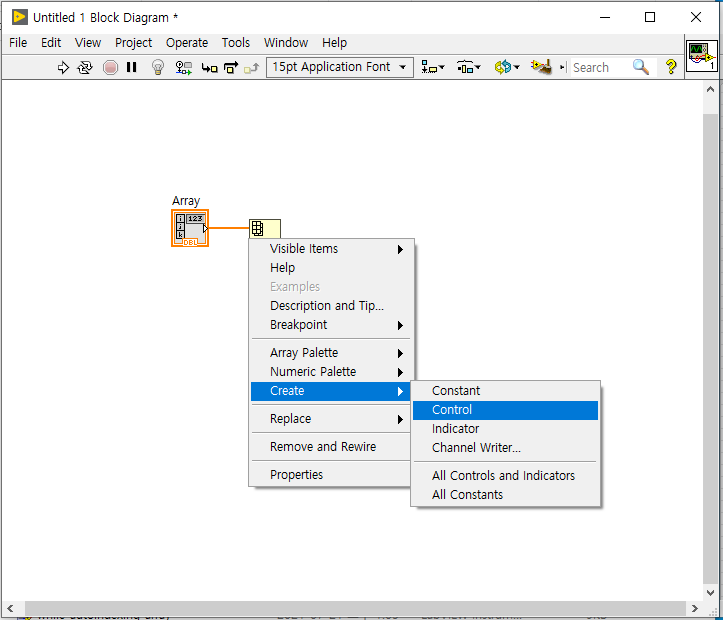Click the Clean Up Diagram broom icon

coord(541,67)
